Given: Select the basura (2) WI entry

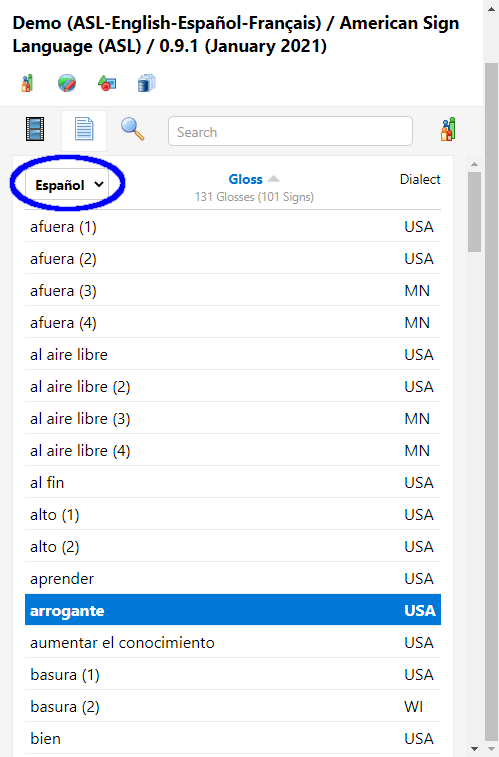Looking at the screenshot, I should [x=233, y=706].
